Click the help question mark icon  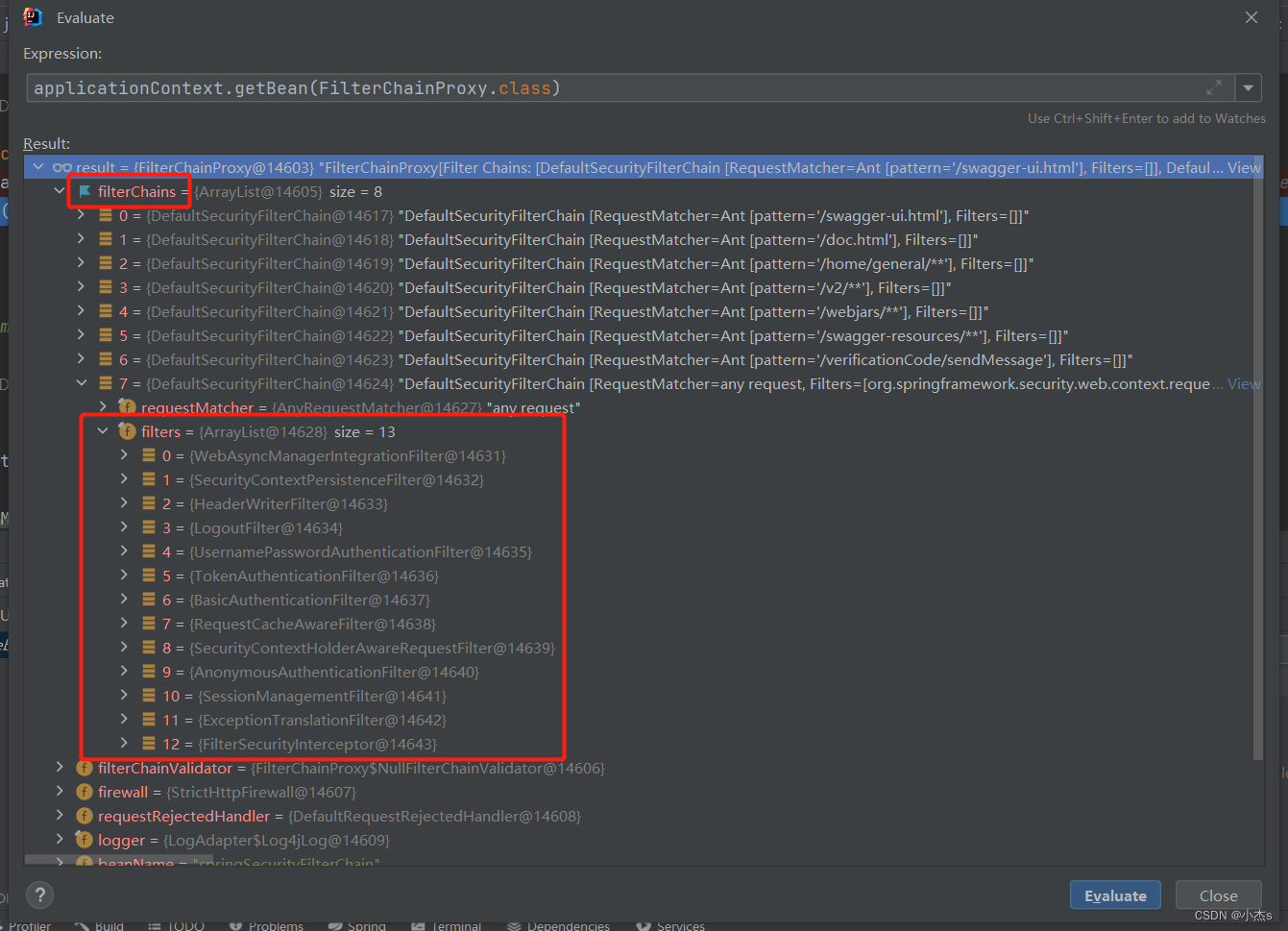pyautogui.click(x=39, y=894)
